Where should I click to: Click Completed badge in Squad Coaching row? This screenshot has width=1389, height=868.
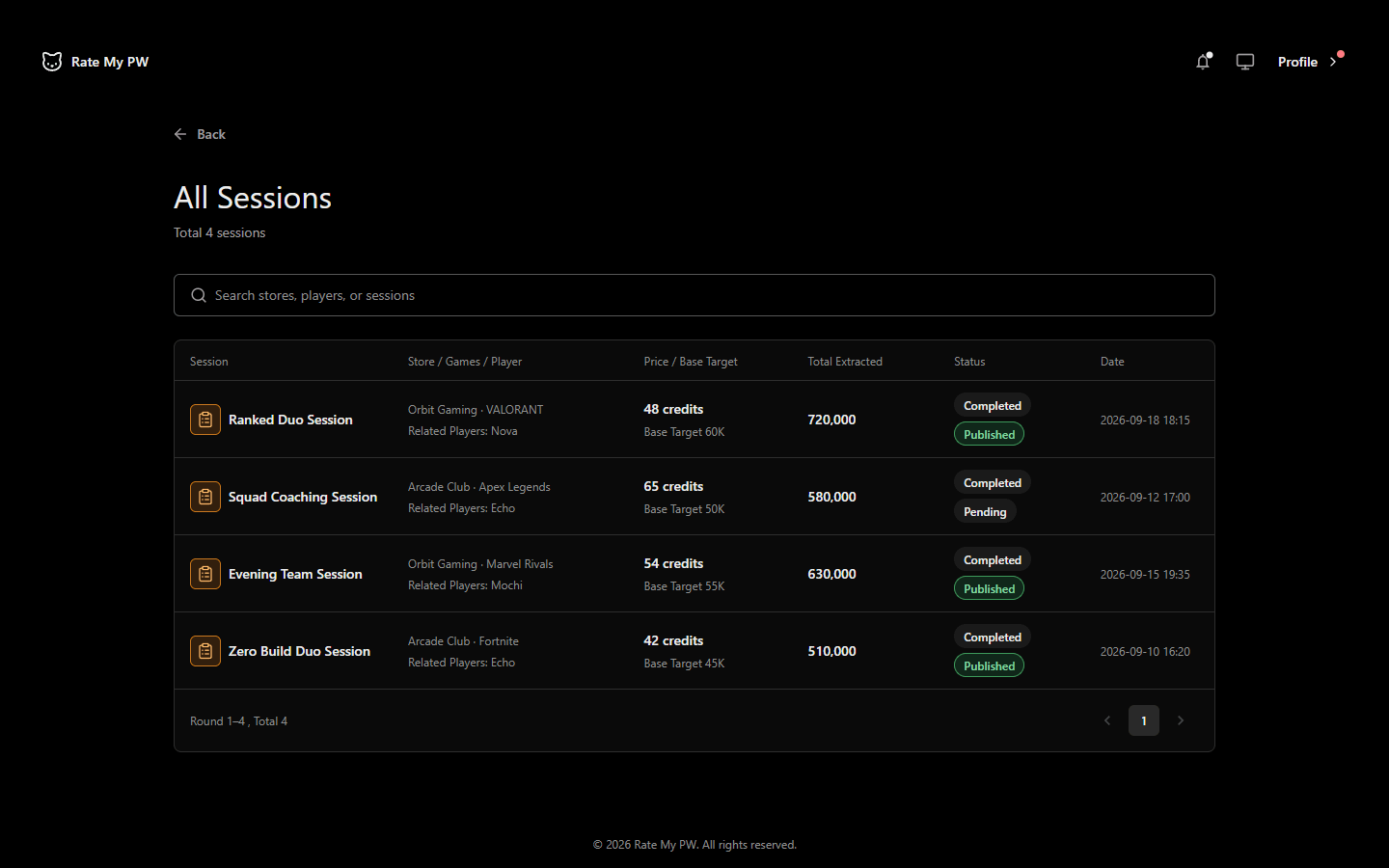tap(993, 482)
